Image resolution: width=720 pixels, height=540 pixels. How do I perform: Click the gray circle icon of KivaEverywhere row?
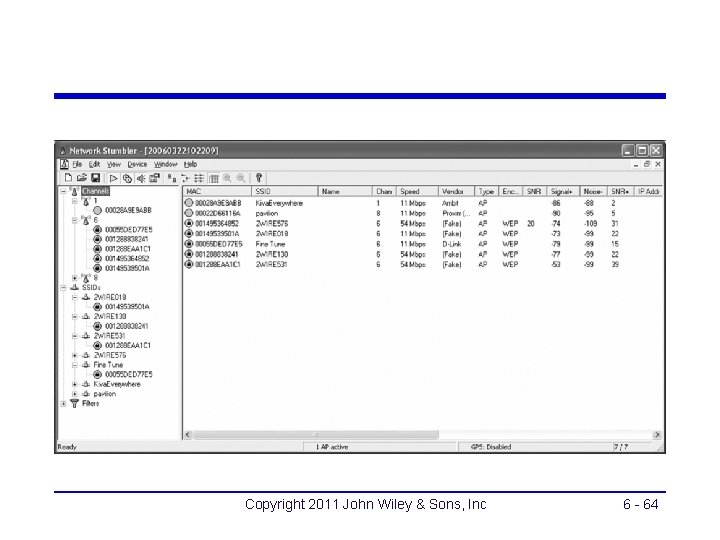click(x=189, y=203)
